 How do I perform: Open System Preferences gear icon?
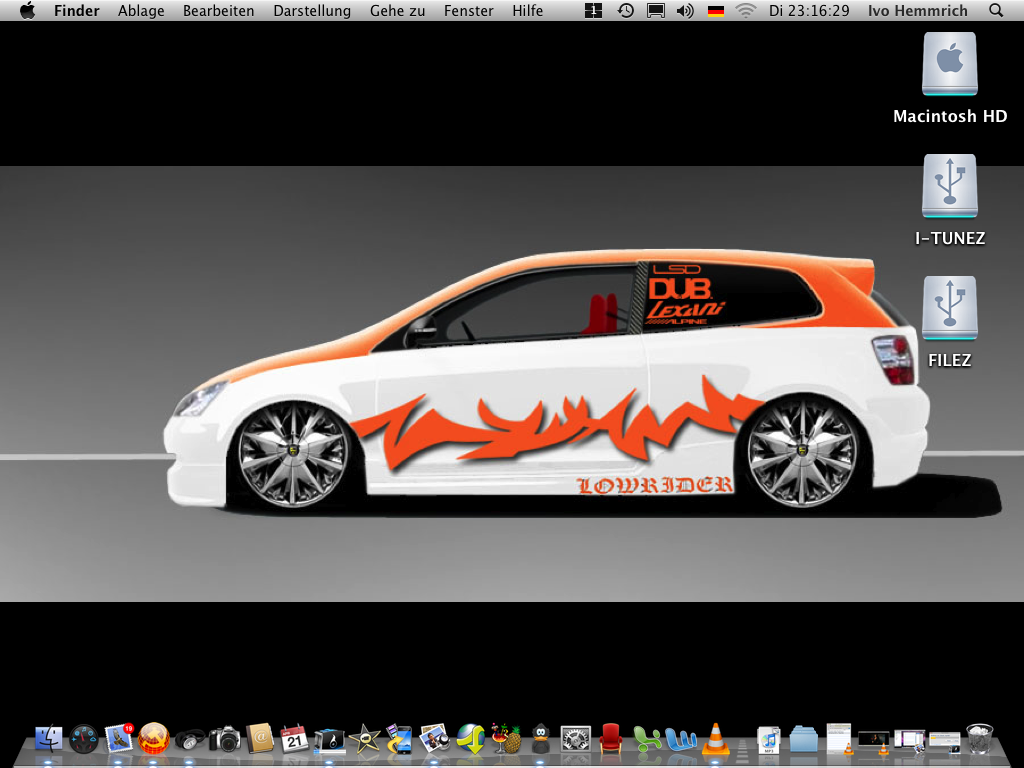[x=575, y=739]
